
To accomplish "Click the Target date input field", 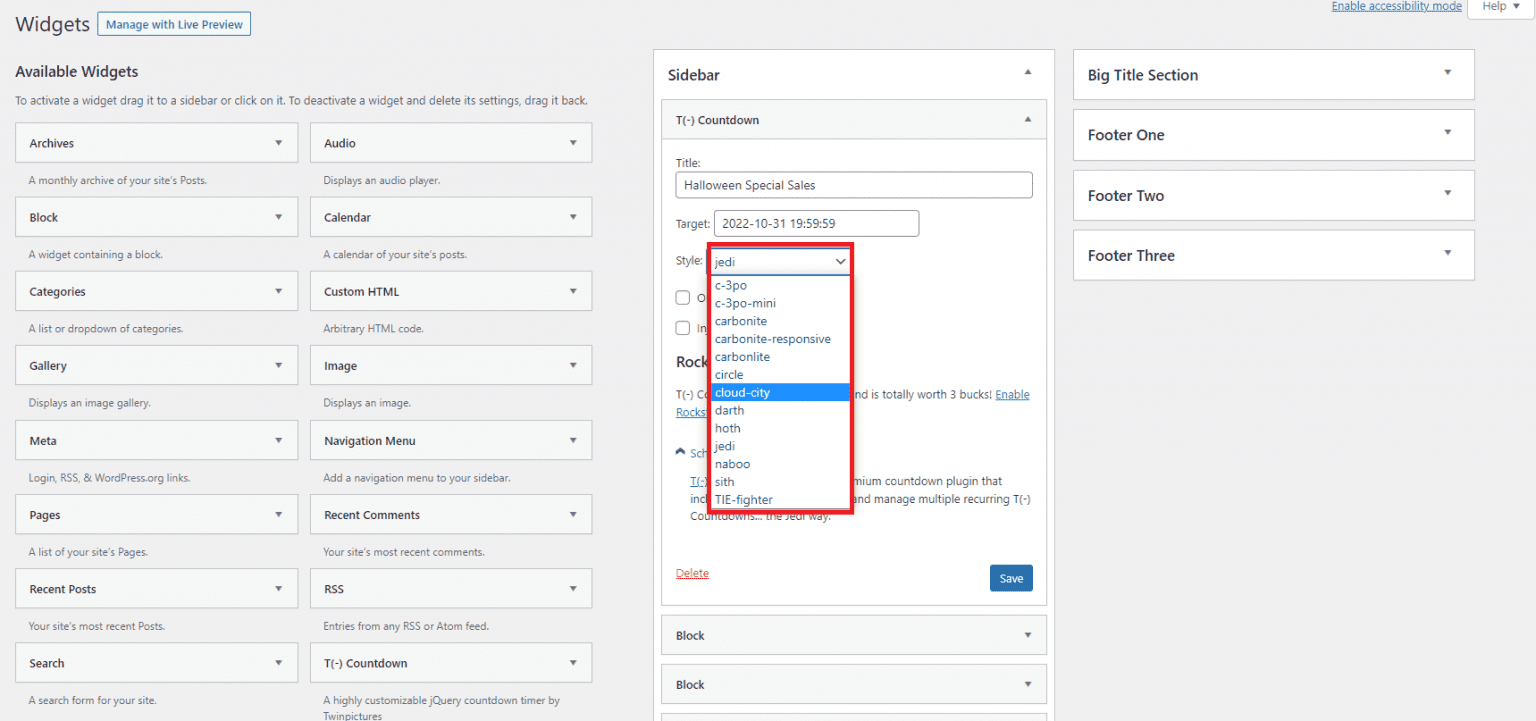I will 815,223.
